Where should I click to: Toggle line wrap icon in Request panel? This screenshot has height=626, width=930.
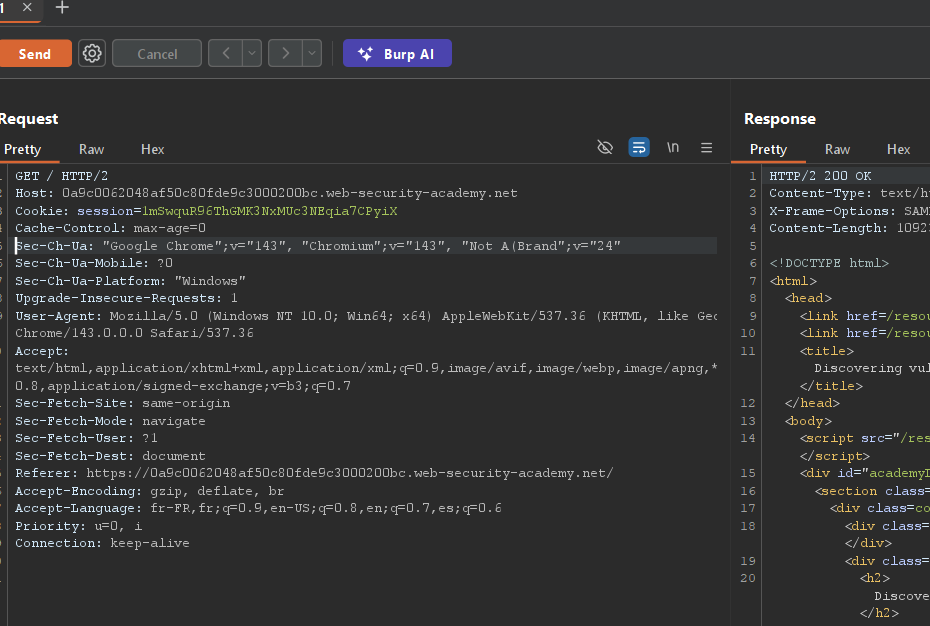pos(639,148)
